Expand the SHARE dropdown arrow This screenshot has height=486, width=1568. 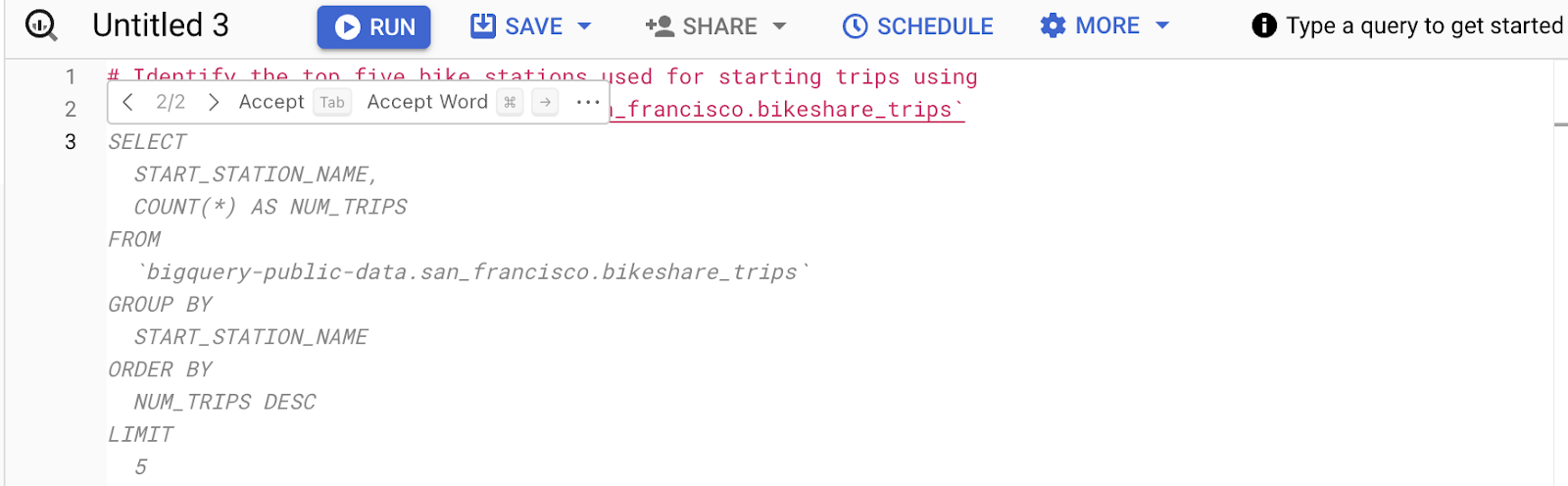780,26
